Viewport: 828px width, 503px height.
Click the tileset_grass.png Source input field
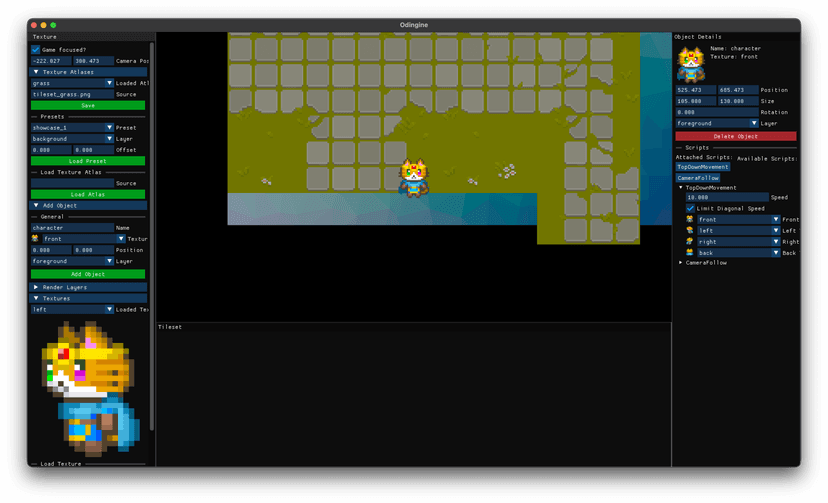(72, 94)
